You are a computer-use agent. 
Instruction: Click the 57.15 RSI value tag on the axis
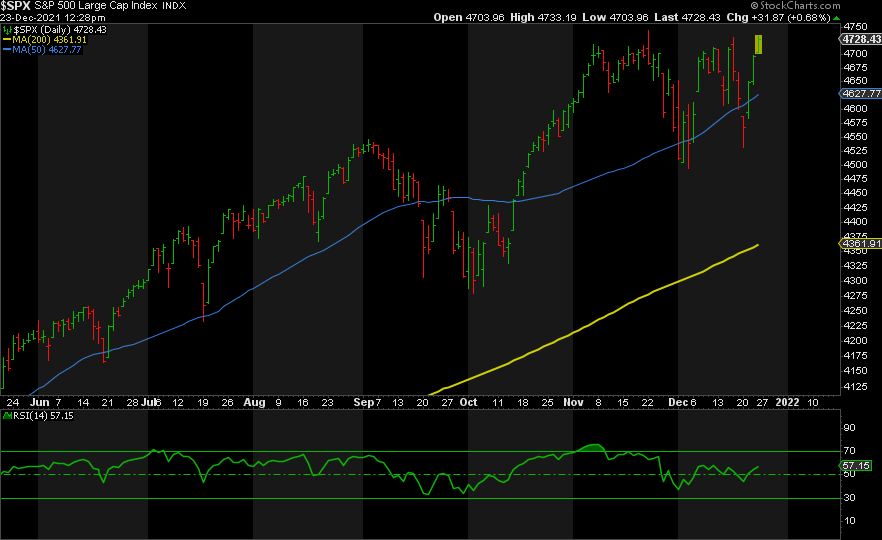click(x=856, y=466)
